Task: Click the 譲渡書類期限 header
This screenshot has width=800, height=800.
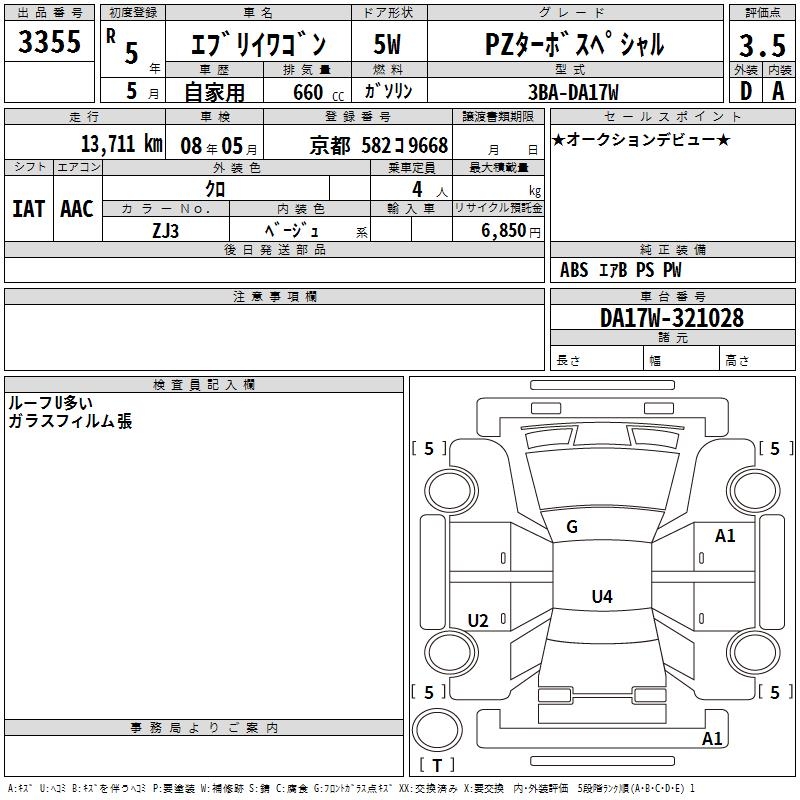Action: (498, 116)
